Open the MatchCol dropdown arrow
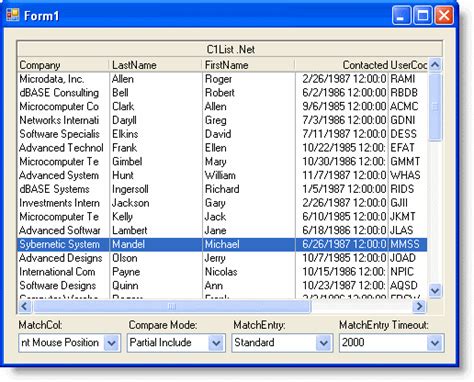Image resolution: width=474 pixels, height=382 pixels. (111, 343)
